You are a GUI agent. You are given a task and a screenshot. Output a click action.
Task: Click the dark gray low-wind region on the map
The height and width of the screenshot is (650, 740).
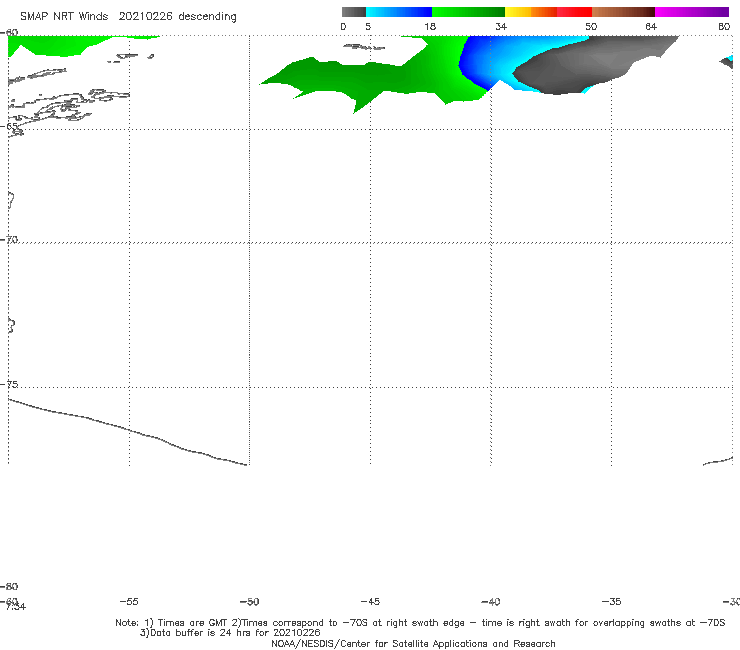pos(585,64)
